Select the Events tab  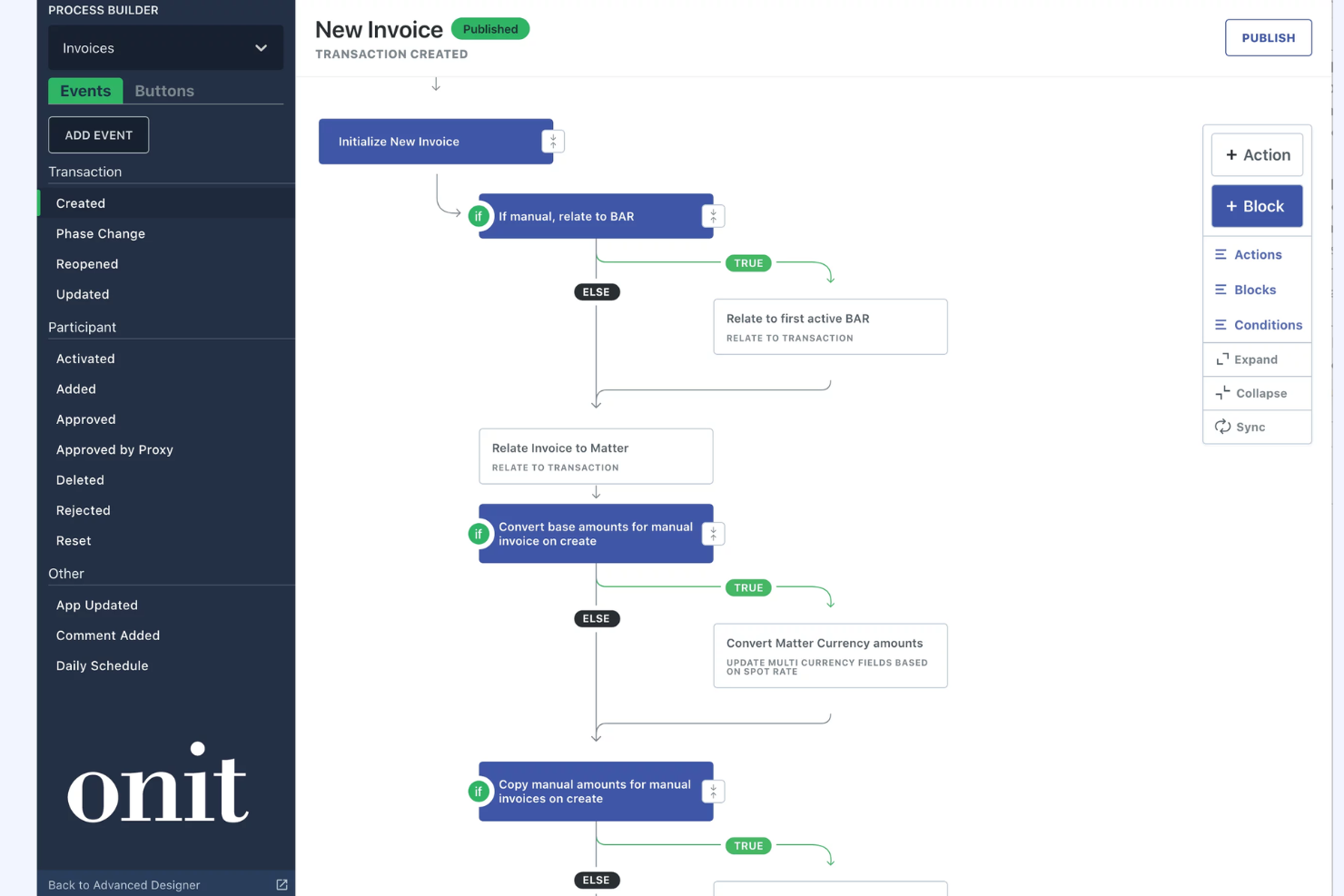(85, 90)
